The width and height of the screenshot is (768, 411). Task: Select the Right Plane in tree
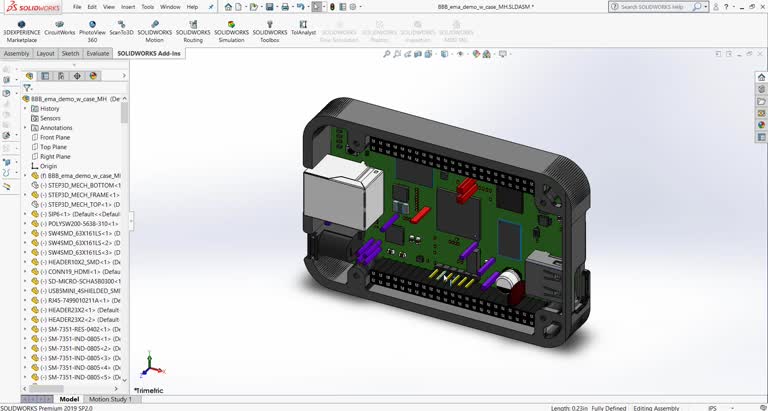coord(50,157)
